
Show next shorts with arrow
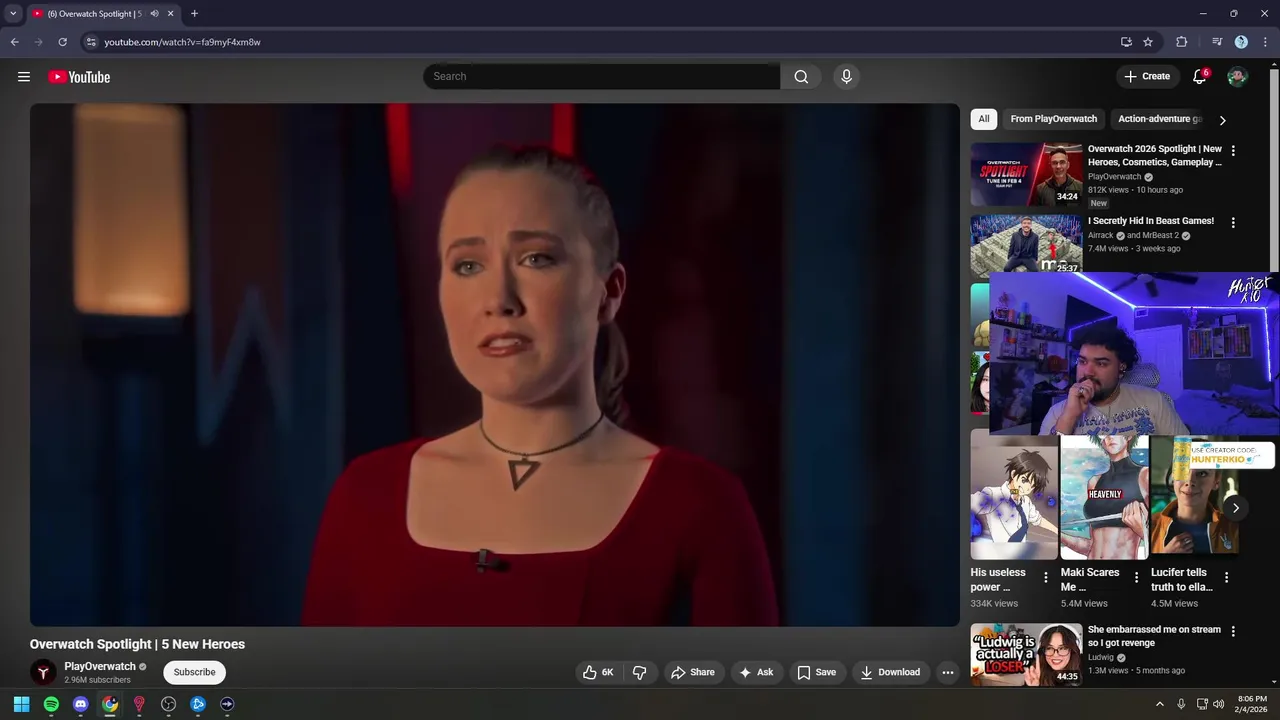point(1236,508)
